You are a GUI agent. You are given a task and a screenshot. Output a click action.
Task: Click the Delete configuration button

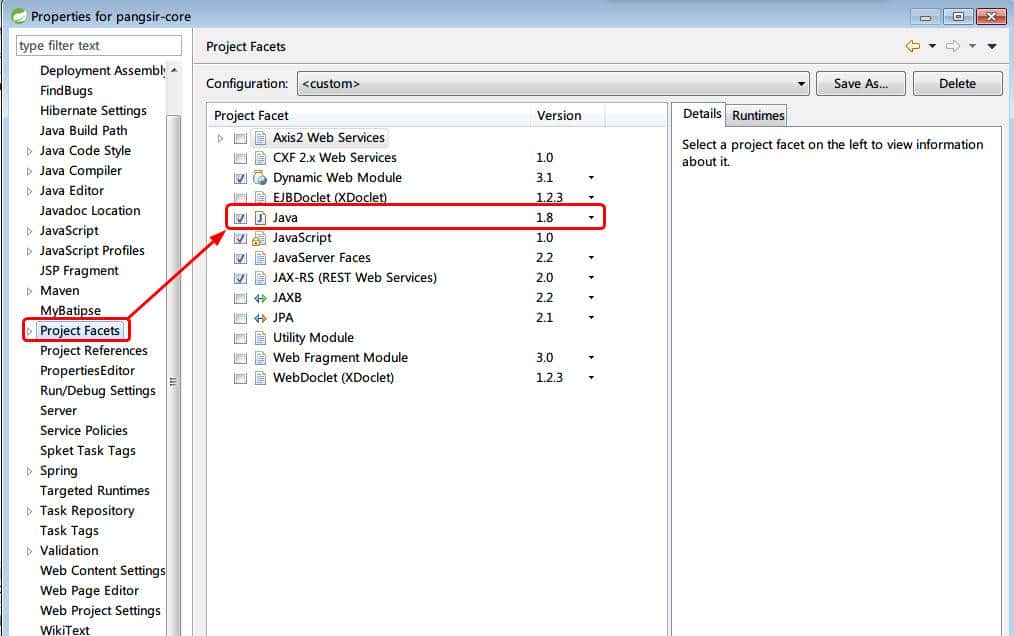tap(958, 83)
